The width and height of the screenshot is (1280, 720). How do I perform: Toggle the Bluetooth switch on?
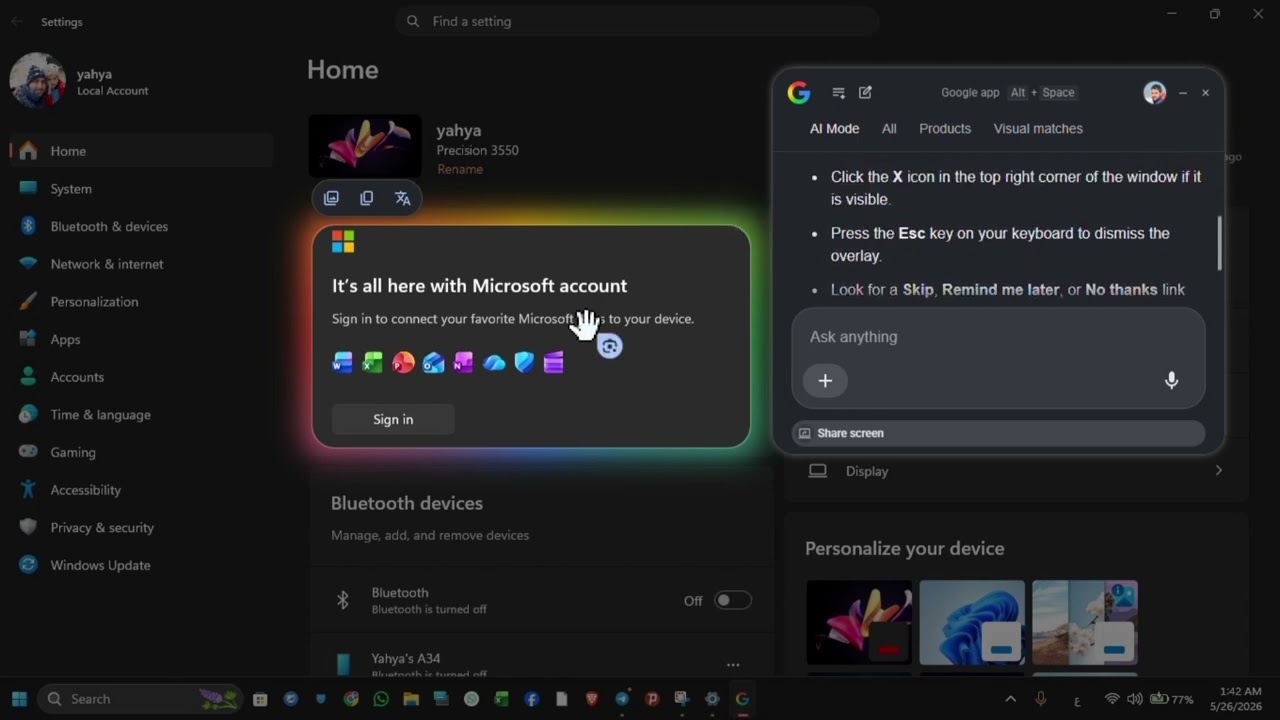732,600
